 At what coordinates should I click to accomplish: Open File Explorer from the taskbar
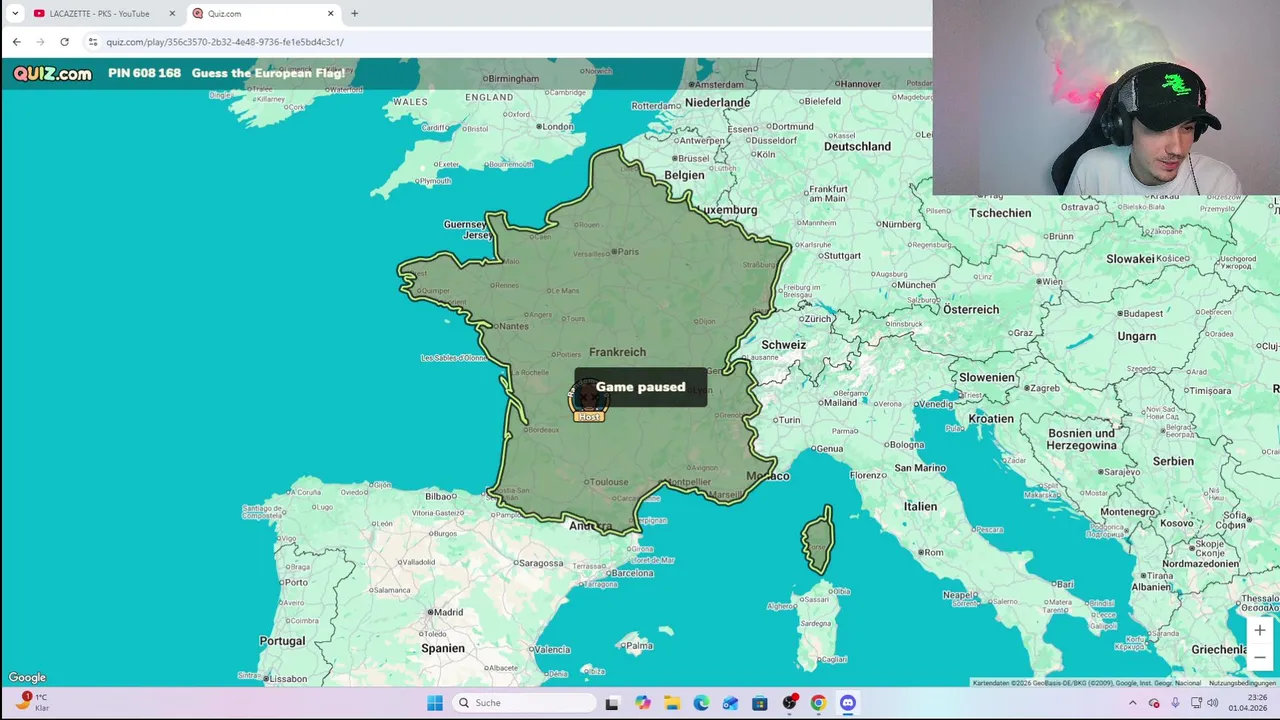(671, 703)
